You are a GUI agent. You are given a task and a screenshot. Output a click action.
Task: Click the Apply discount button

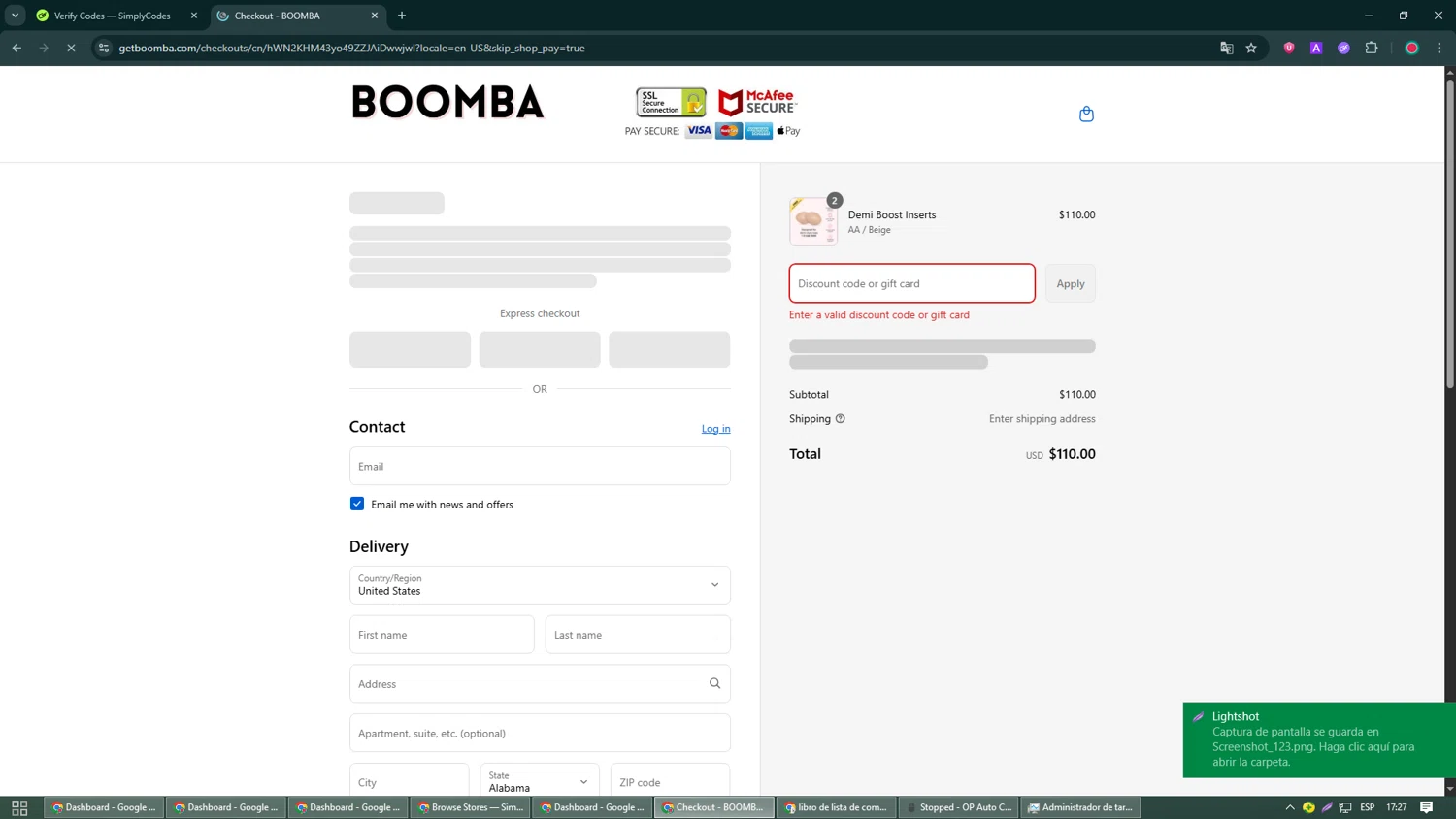(x=1071, y=283)
